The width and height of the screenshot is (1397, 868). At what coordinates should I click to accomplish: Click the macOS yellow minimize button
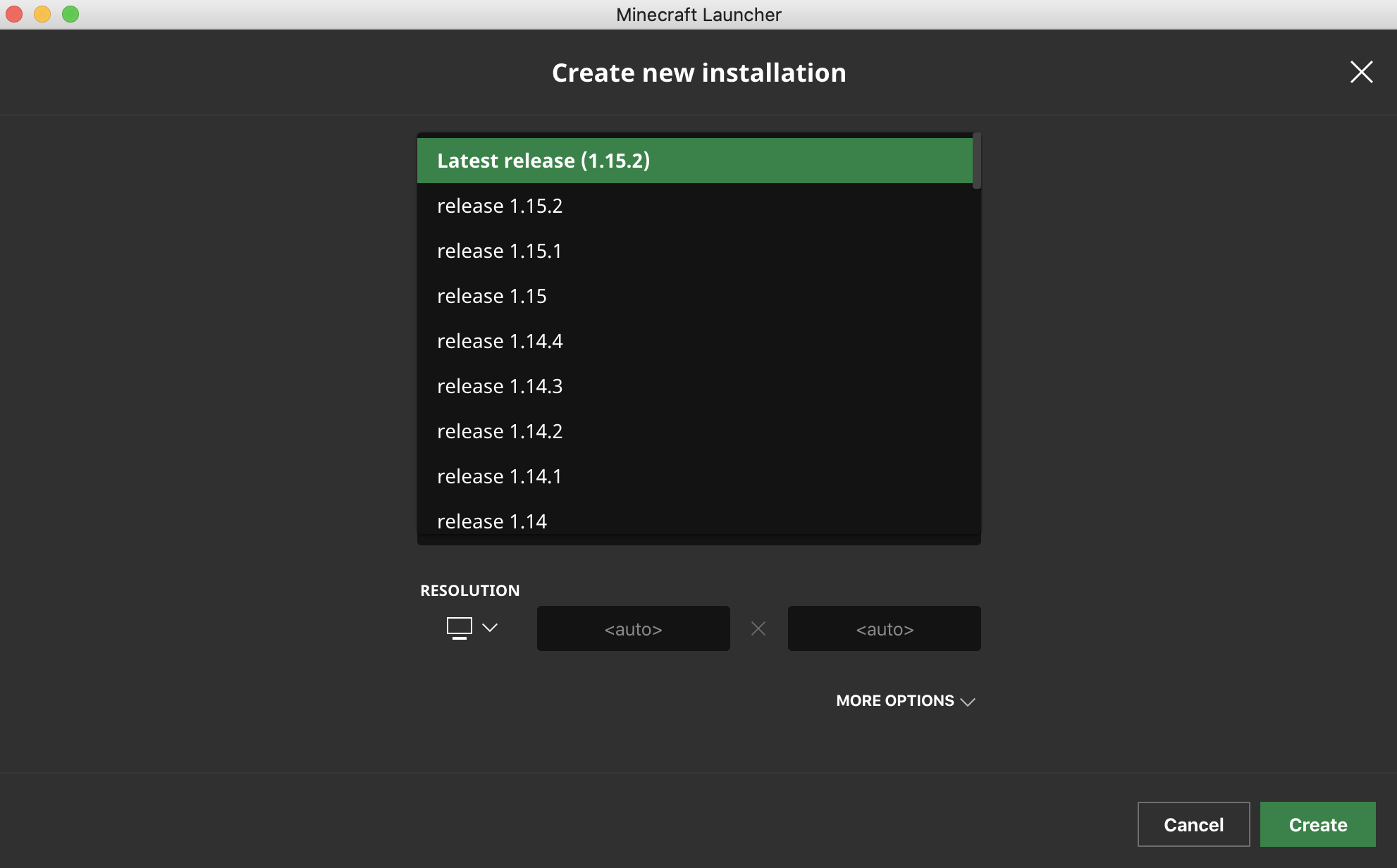[x=42, y=14]
